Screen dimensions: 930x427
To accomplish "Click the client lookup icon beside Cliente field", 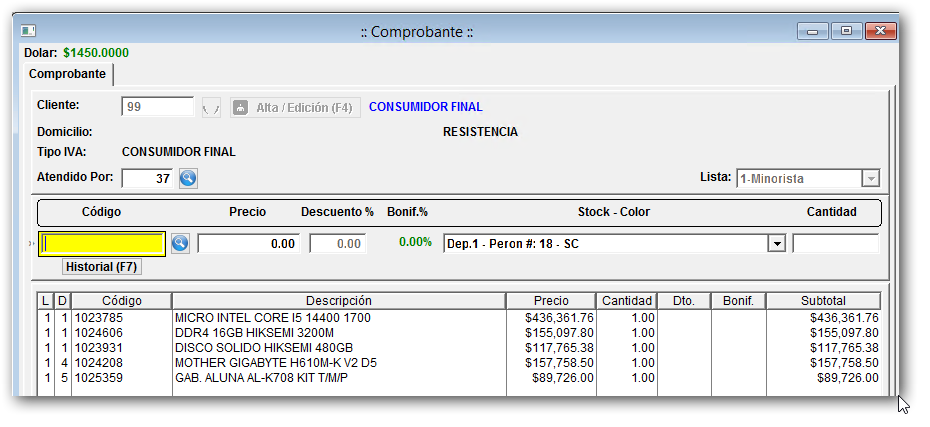I will pyautogui.click(x=211, y=107).
